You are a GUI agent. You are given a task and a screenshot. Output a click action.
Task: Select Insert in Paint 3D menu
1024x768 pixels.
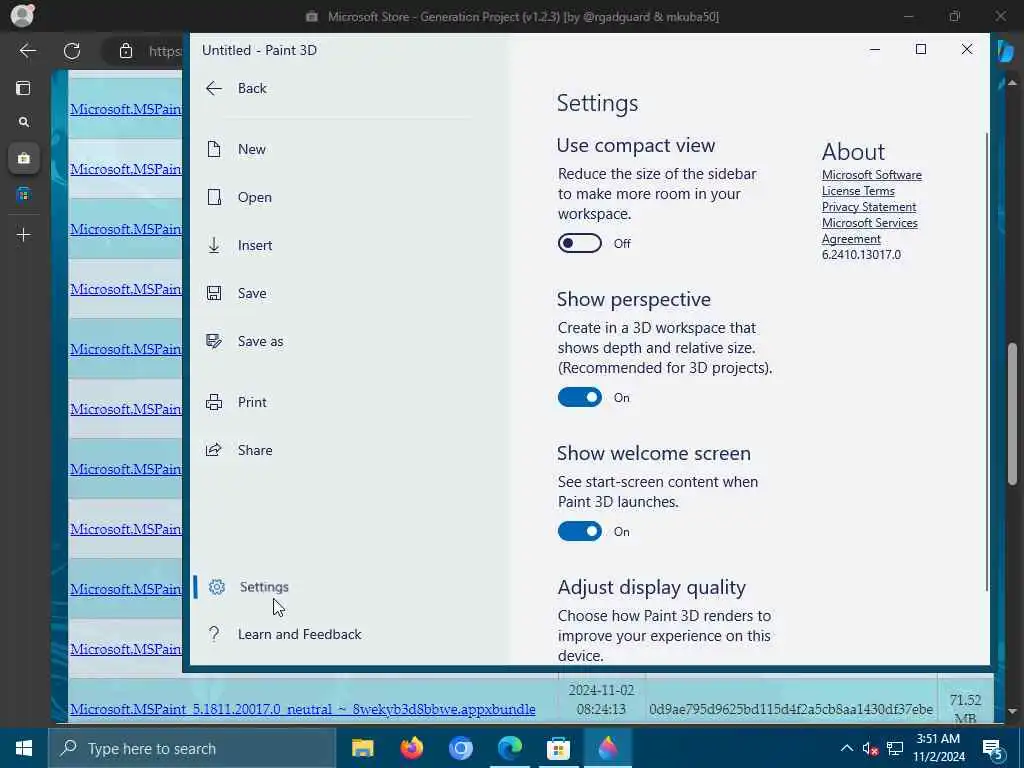pyautogui.click(x=239, y=246)
